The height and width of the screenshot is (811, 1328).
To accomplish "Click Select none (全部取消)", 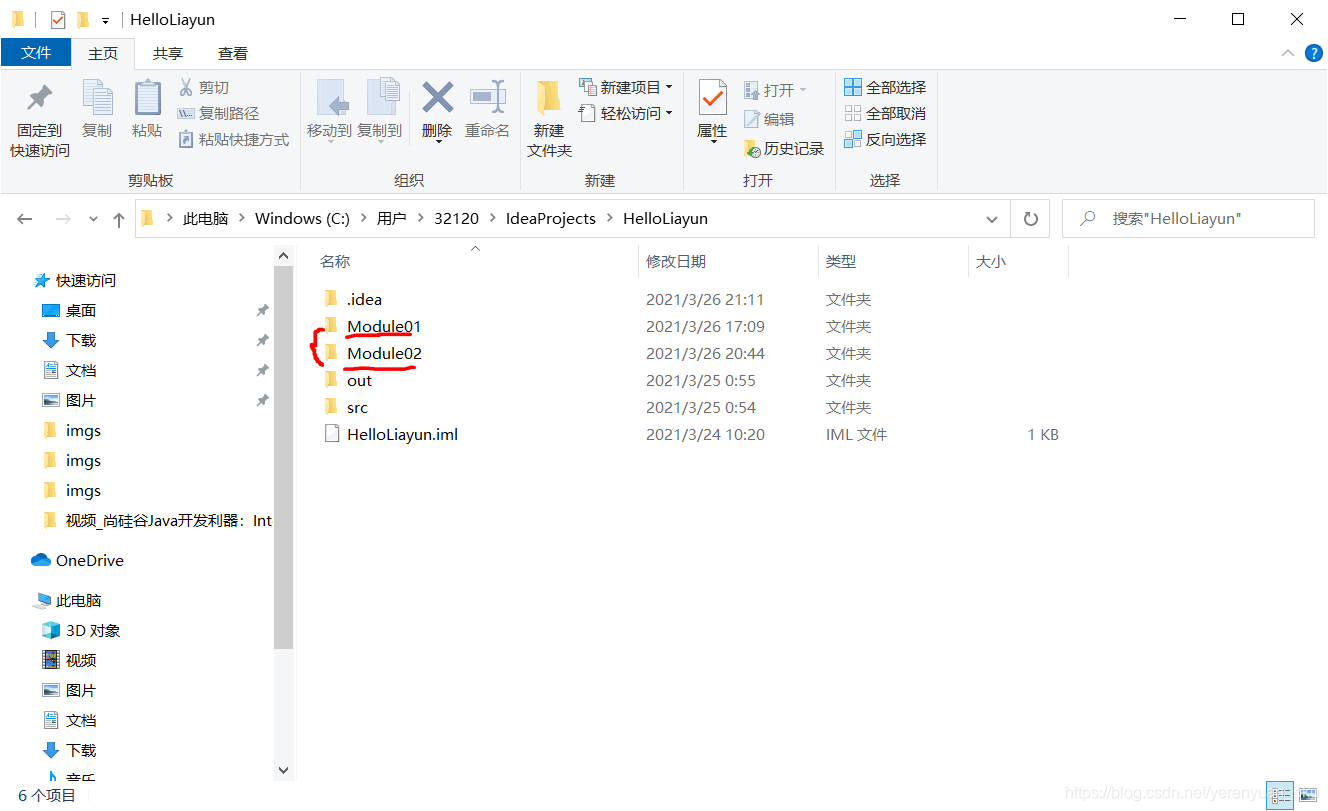I will [885, 114].
